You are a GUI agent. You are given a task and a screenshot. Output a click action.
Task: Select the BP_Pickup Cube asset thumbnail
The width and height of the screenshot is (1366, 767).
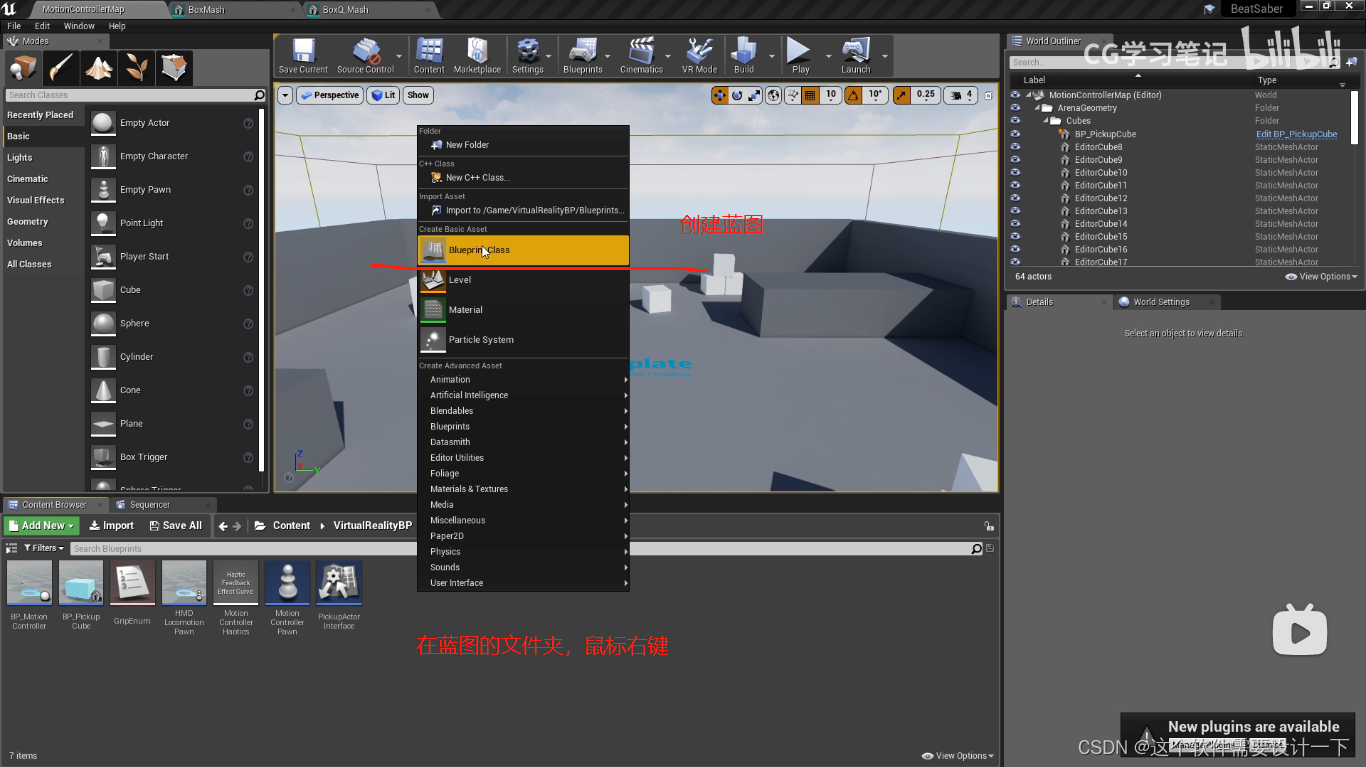81,582
